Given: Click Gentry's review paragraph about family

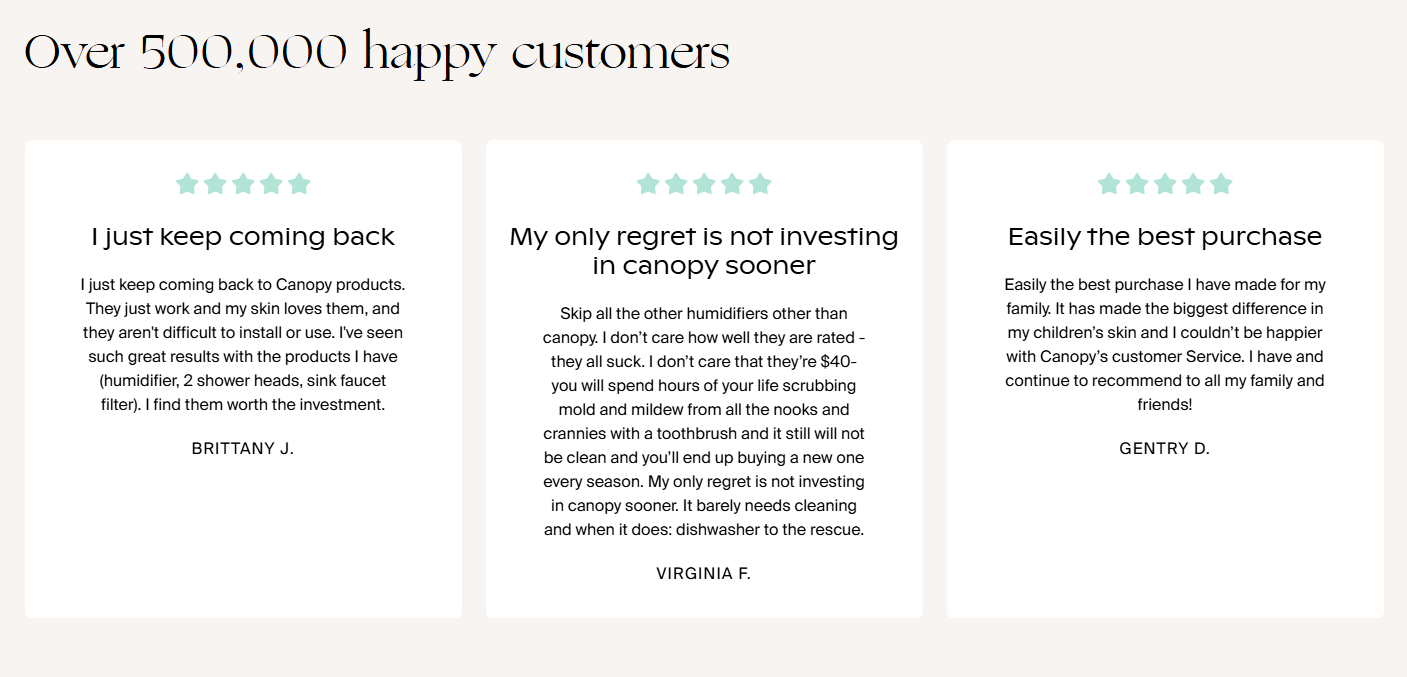Looking at the screenshot, I should [x=1165, y=345].
